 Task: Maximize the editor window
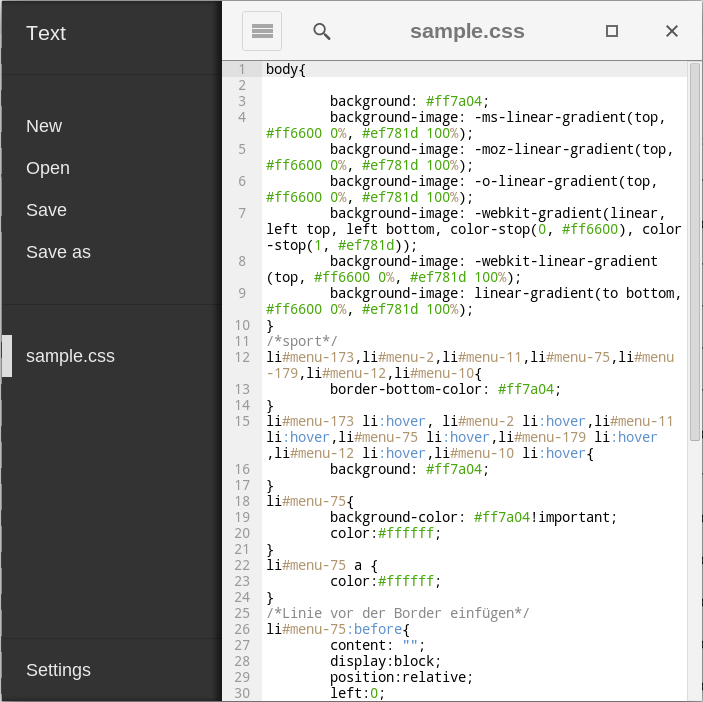click(x=612, y=31)
